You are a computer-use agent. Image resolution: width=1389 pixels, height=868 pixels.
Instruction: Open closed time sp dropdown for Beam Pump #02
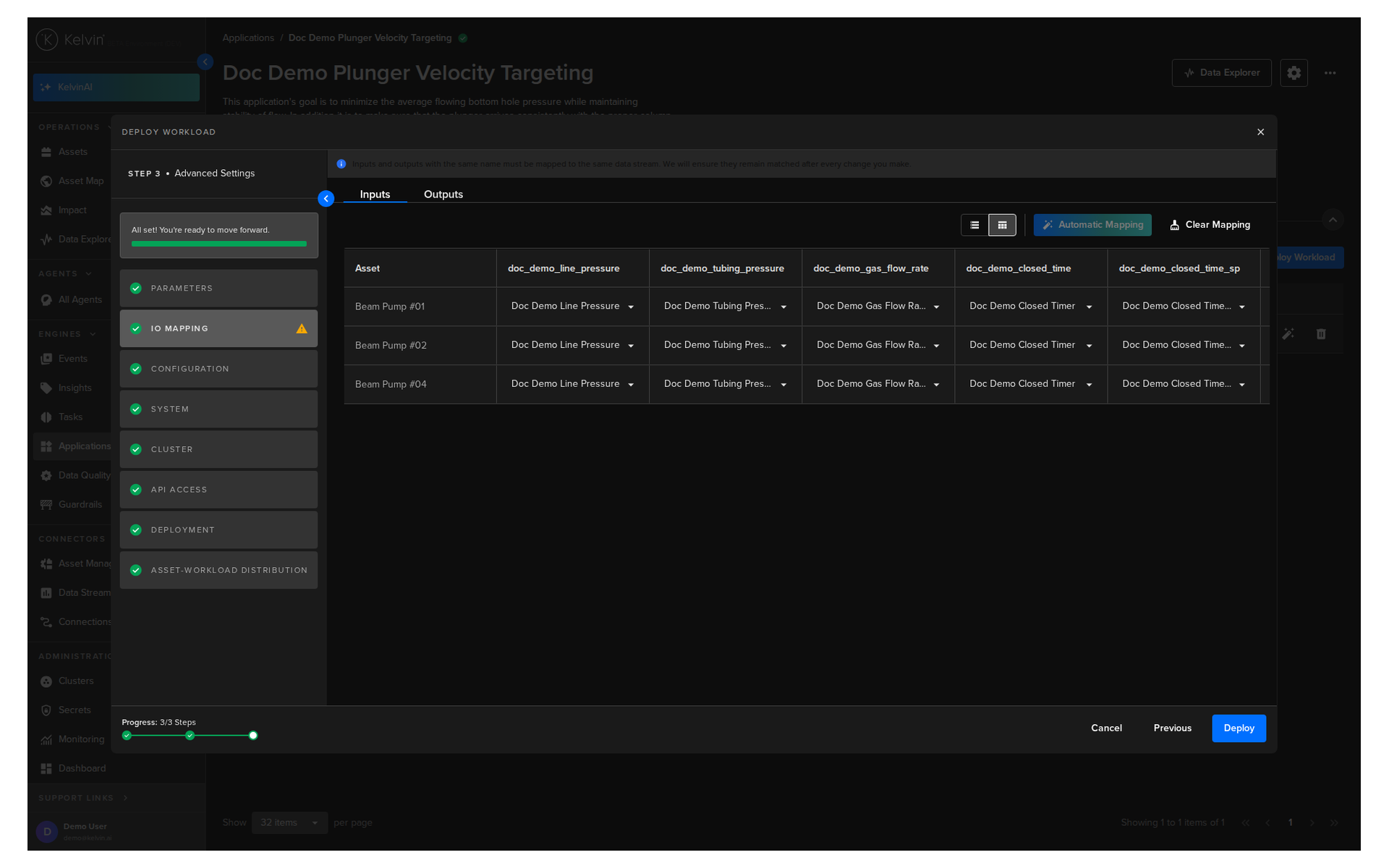click(x=1183, y=345)
